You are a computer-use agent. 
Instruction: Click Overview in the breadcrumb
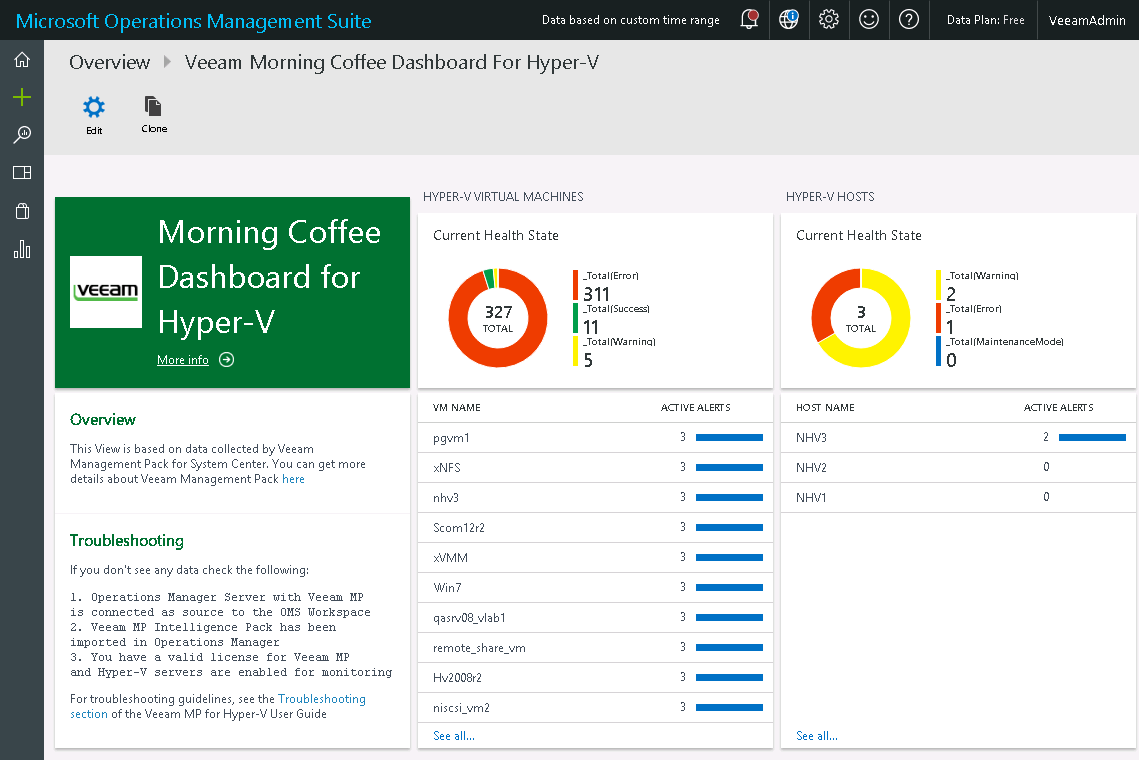[110, 62]
